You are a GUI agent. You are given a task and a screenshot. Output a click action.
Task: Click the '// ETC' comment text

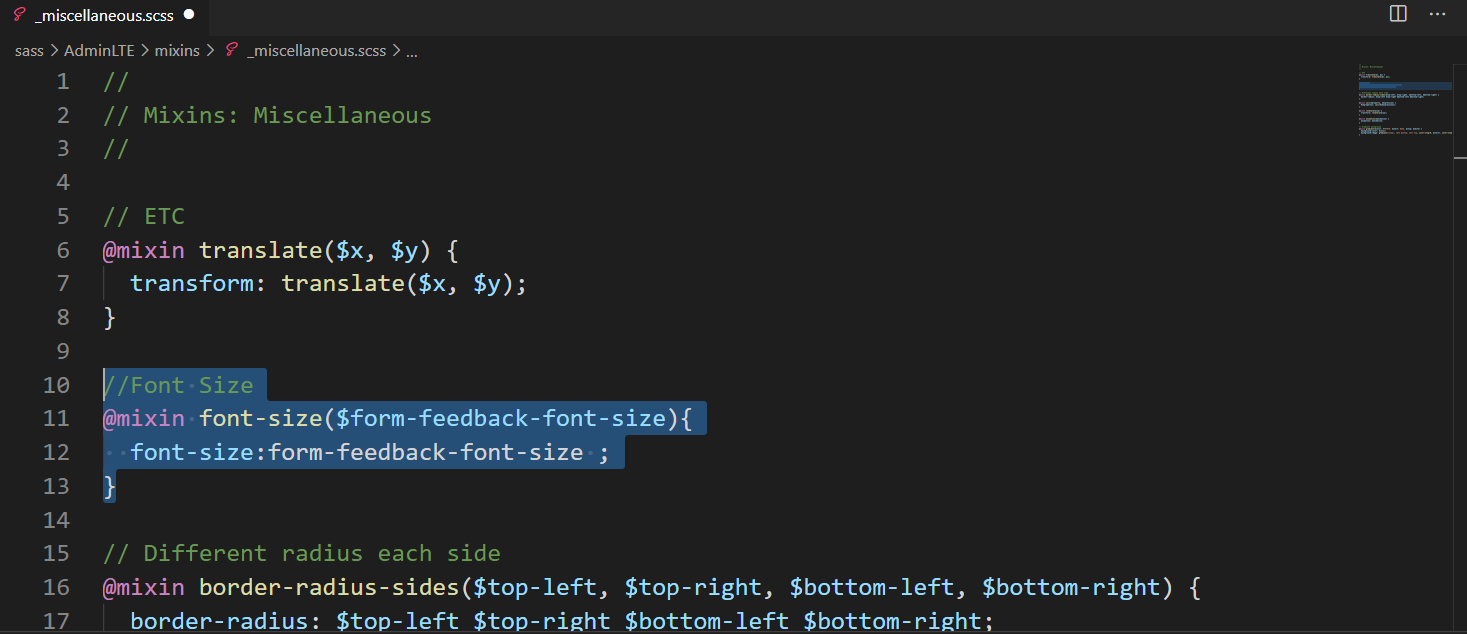coord(143,215)
